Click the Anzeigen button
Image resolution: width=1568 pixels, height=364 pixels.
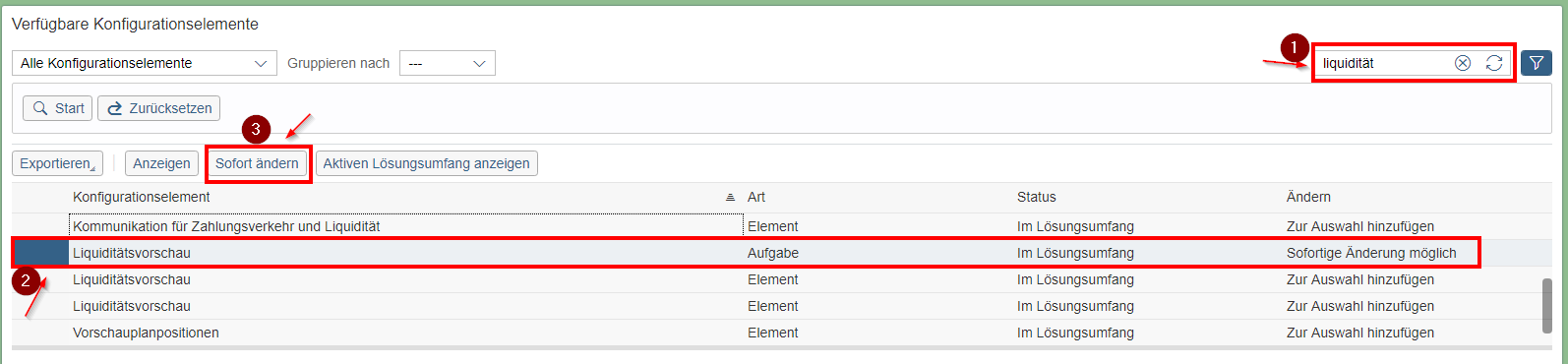[x=162, y=163]
